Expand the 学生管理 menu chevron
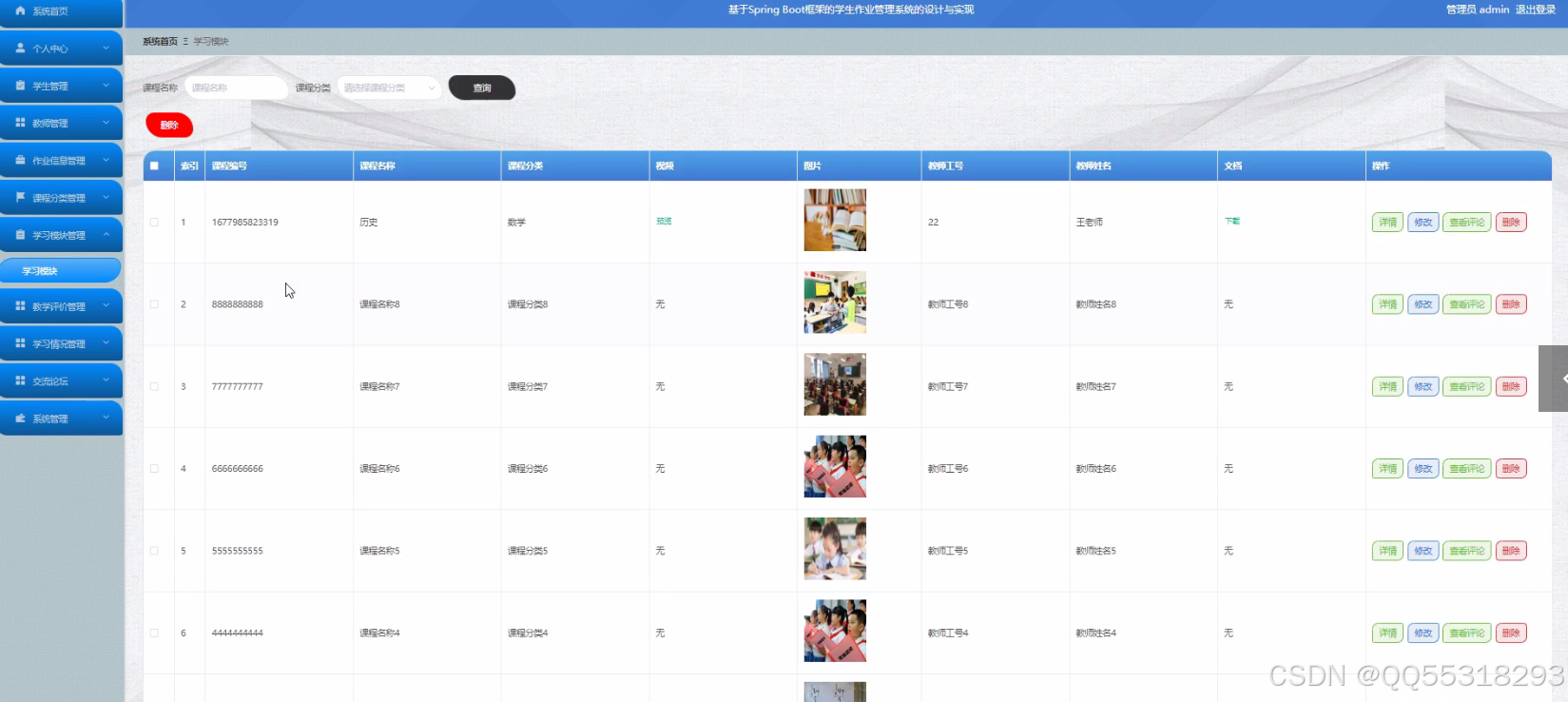This screenshot has height=702, width=1568. tap(106, 85)
